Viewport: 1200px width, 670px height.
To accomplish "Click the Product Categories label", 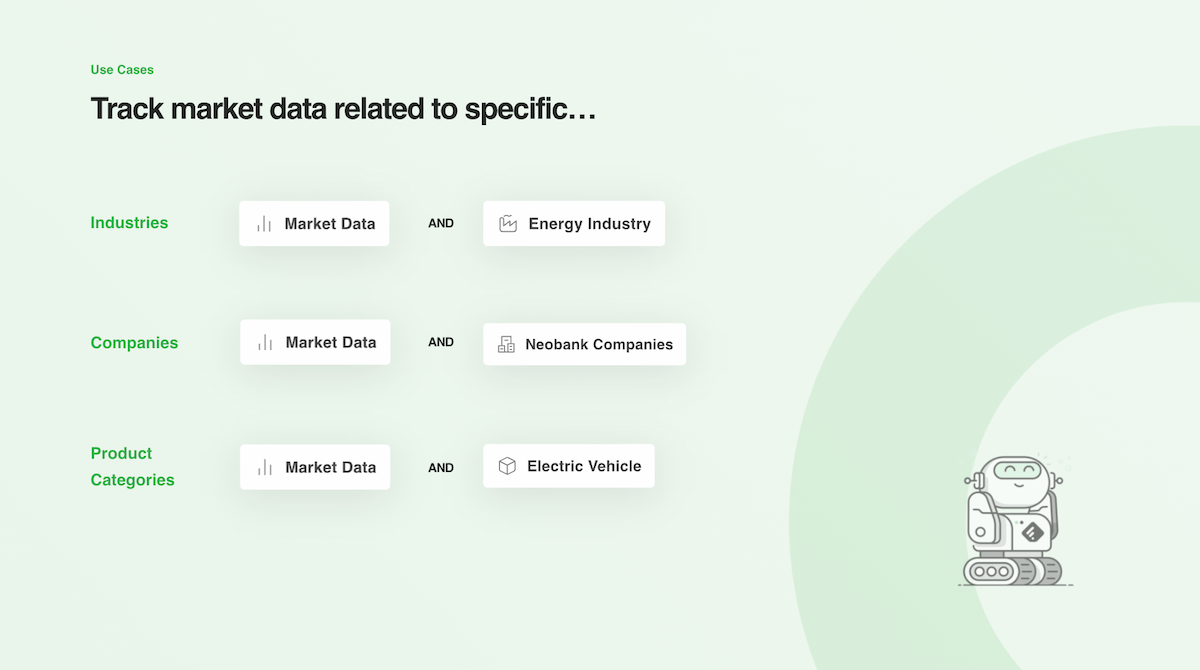I will point(132,467).
